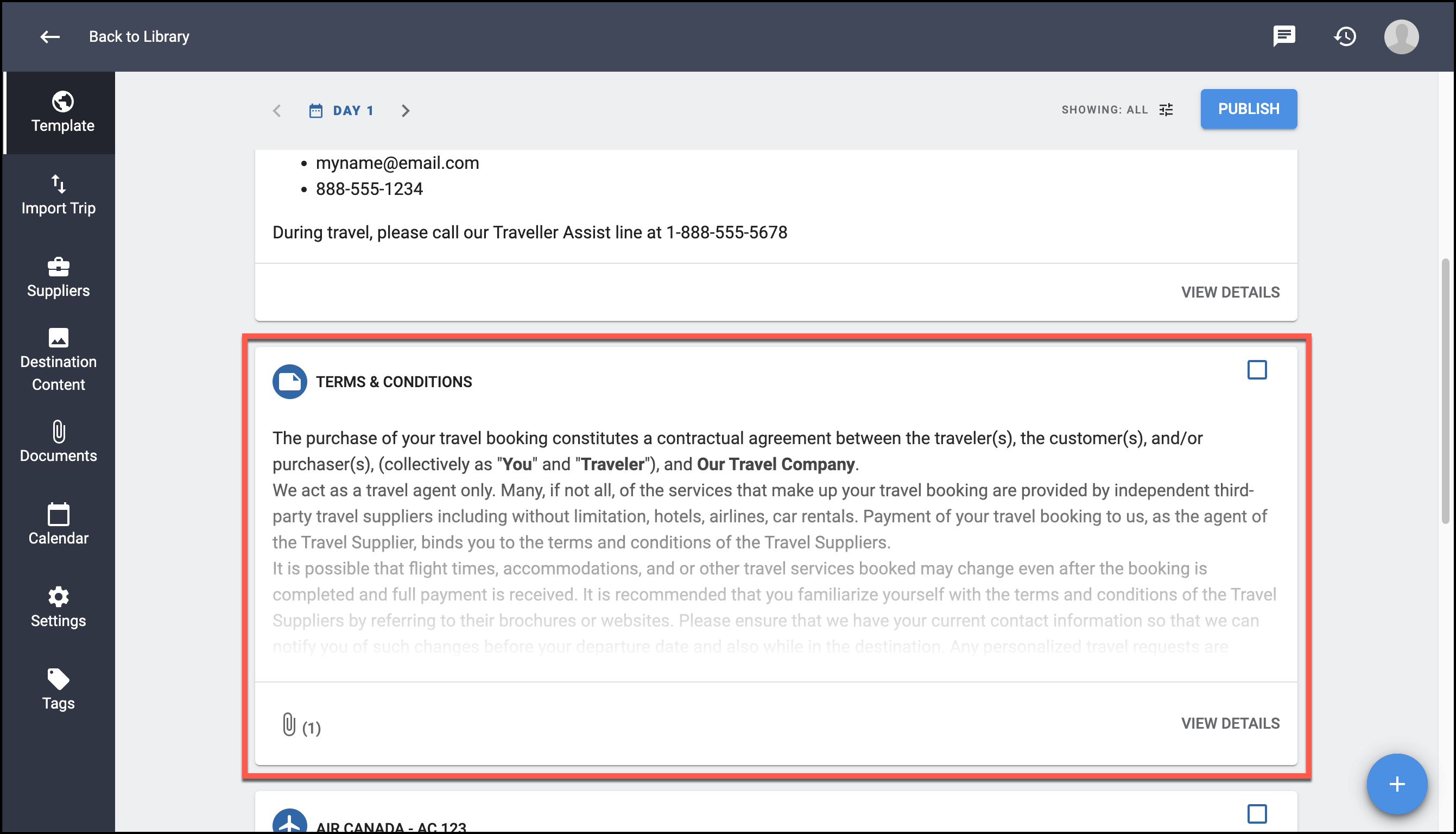Click the Traveller Assist line sentence
Viewport: 1456px width, 834px height.
pyautogui.click(x=530, y=232)
